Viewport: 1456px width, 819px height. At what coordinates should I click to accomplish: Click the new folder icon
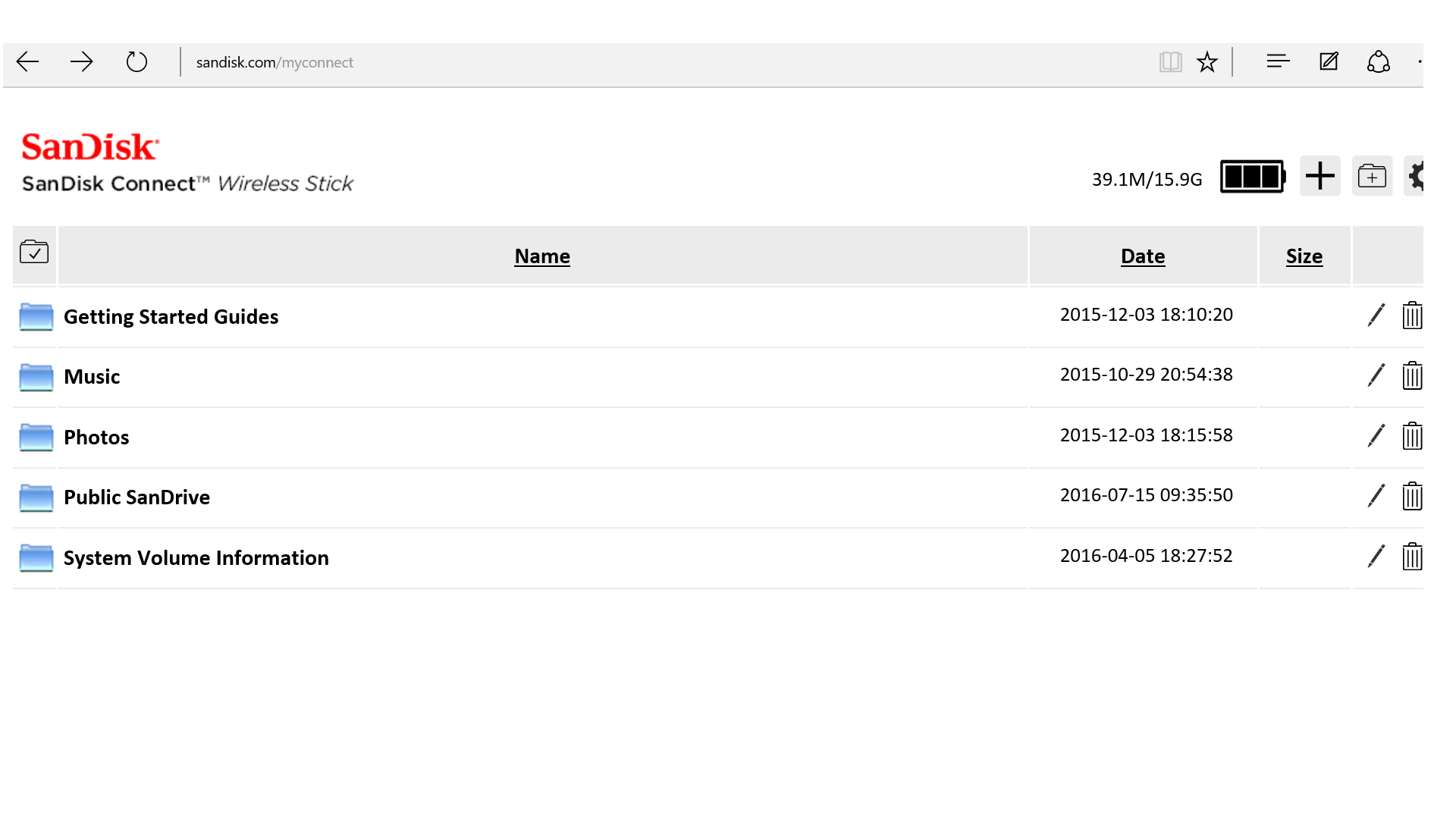click(1372, 176)
